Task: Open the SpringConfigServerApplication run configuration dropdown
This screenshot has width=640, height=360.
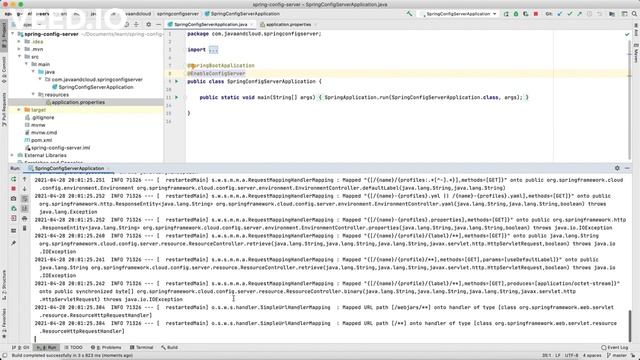Action: tap(459, 14)
